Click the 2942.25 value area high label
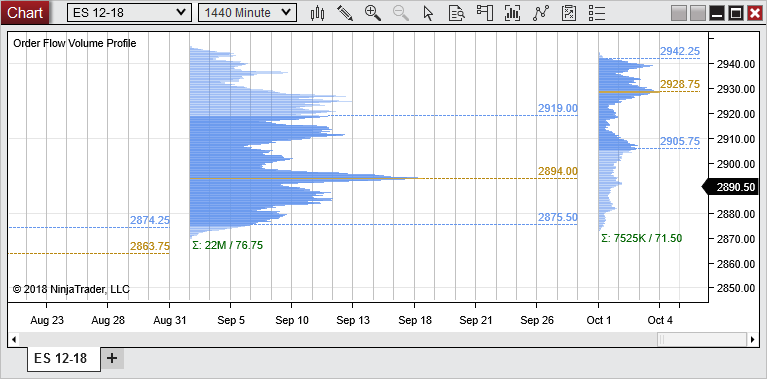The width and height of the screenshot is (767, 379). coord(680,51)
